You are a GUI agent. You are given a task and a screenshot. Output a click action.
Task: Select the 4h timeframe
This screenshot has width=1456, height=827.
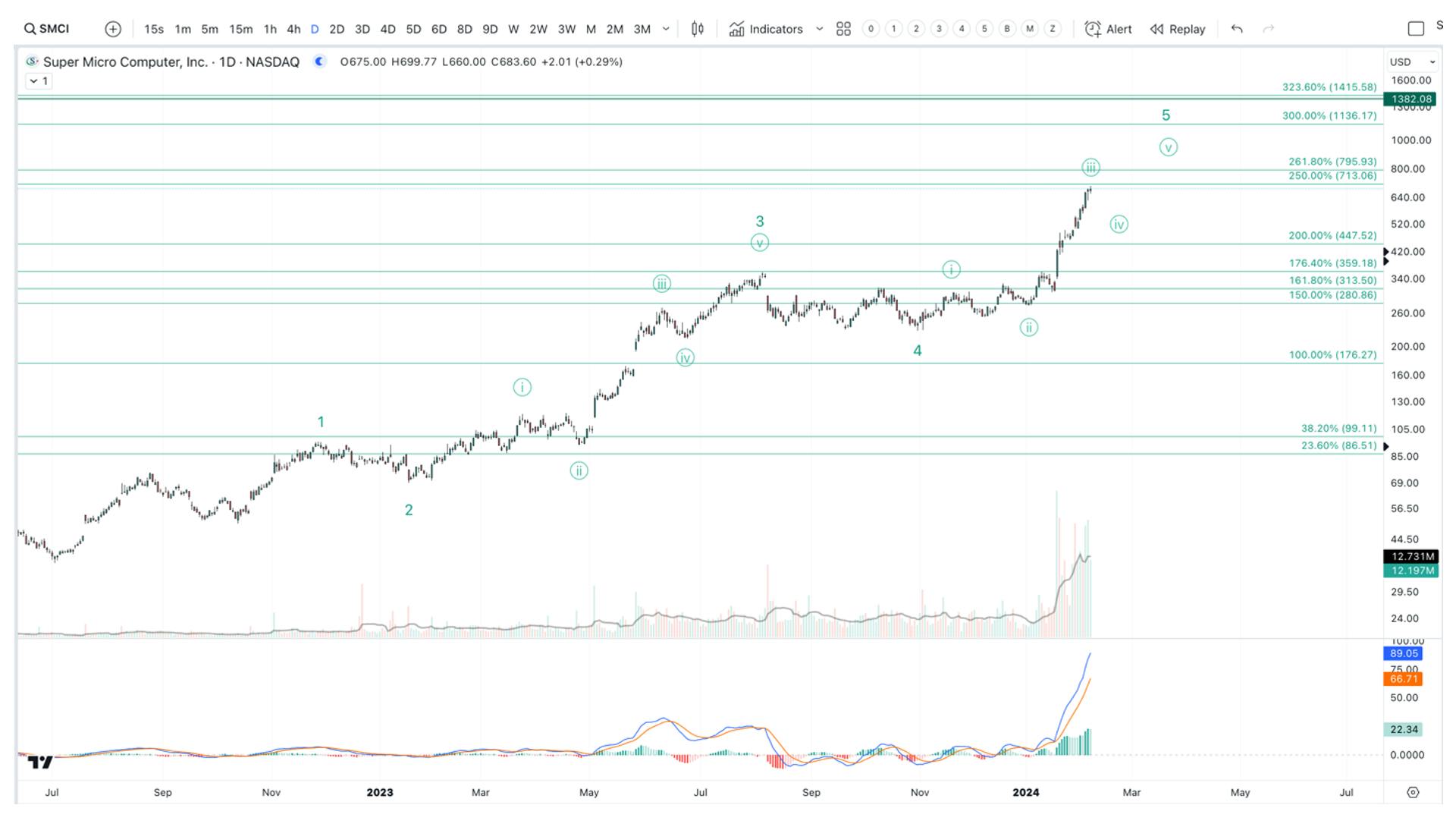293,29
